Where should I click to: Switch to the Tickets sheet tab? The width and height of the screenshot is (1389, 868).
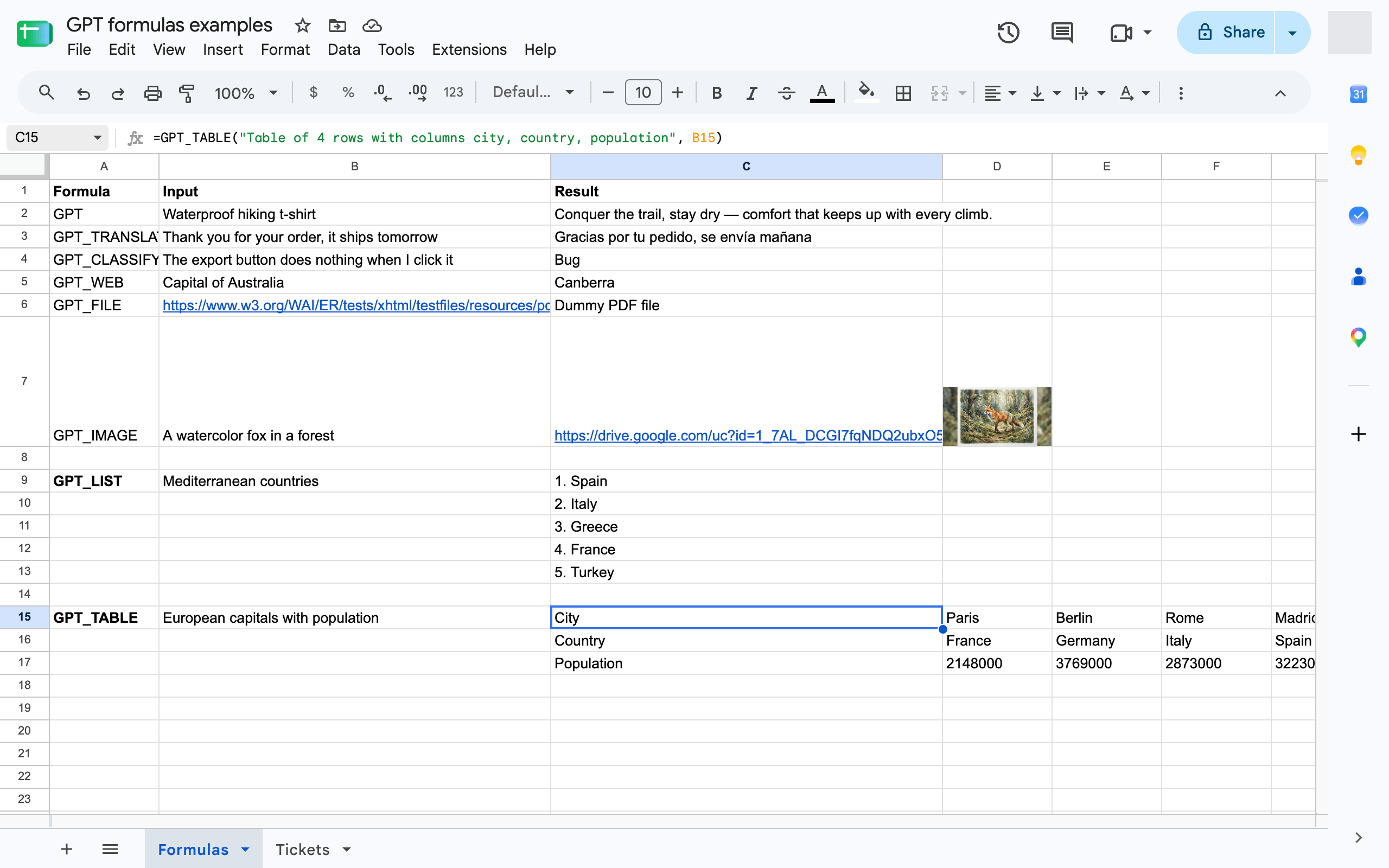[302, 849]
